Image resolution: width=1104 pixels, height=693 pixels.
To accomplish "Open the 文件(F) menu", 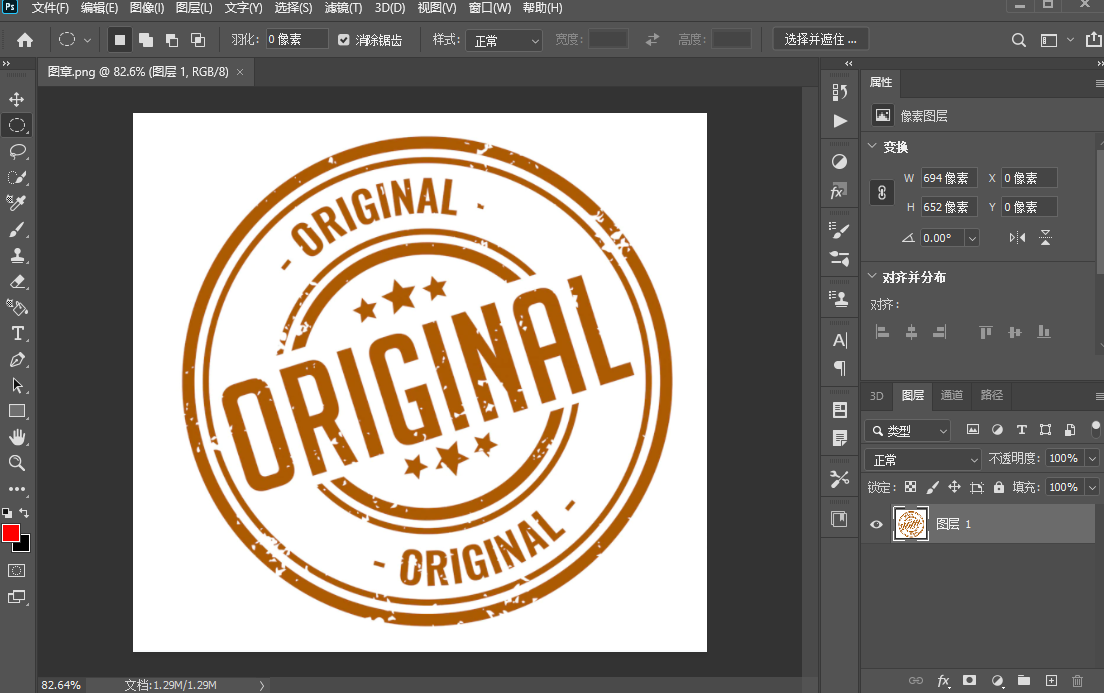I will (50, 8).
